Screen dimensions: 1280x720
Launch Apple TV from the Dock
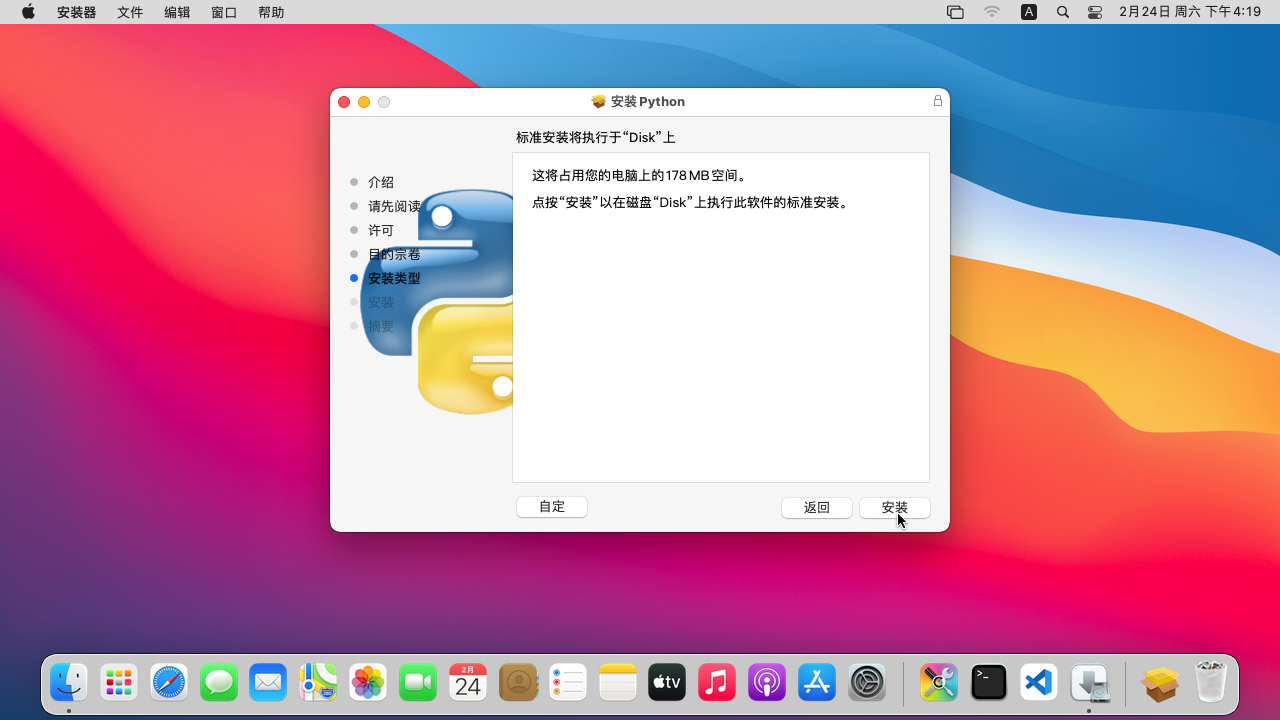pos(667,683)
